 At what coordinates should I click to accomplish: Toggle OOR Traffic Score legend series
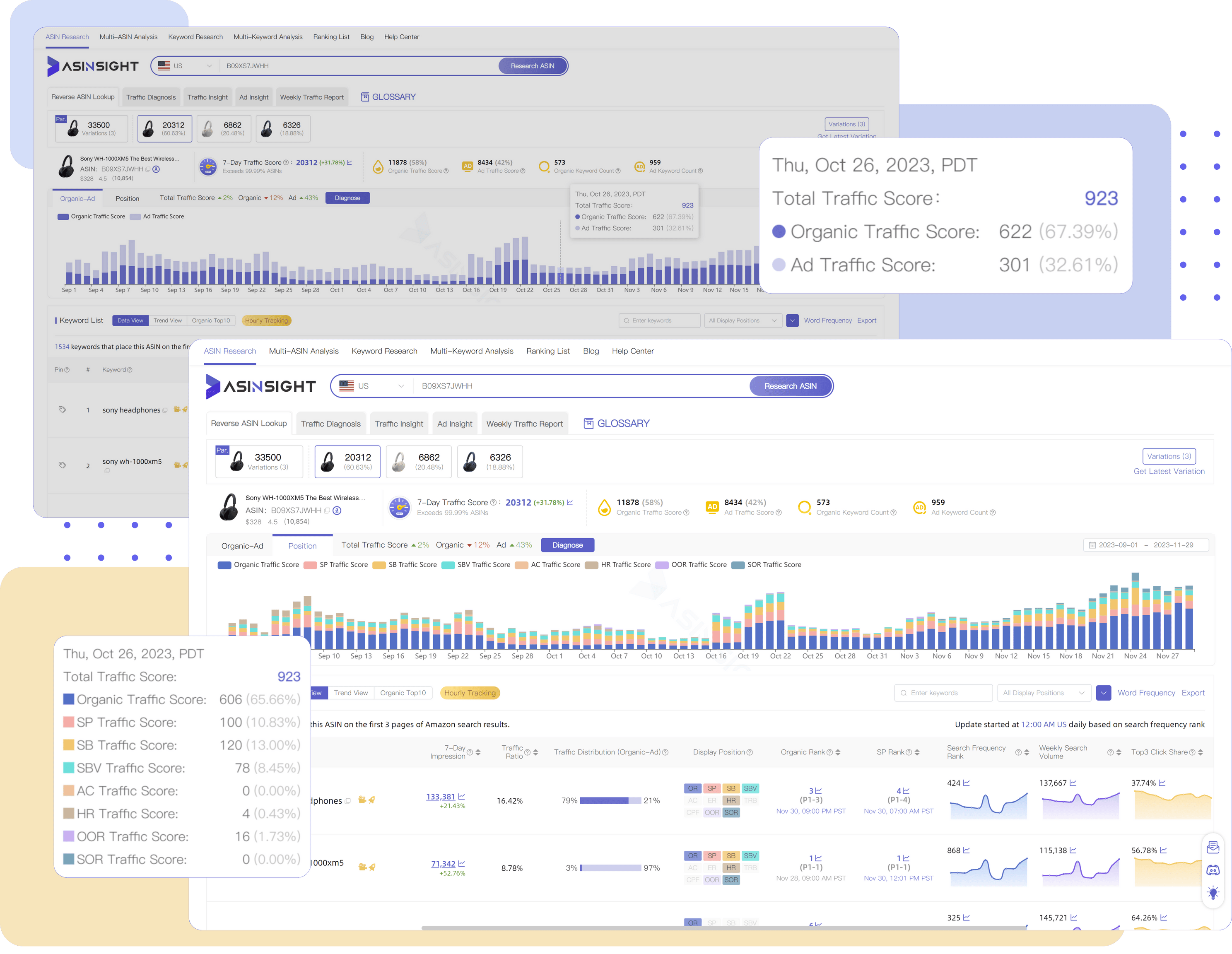(691, 565)
